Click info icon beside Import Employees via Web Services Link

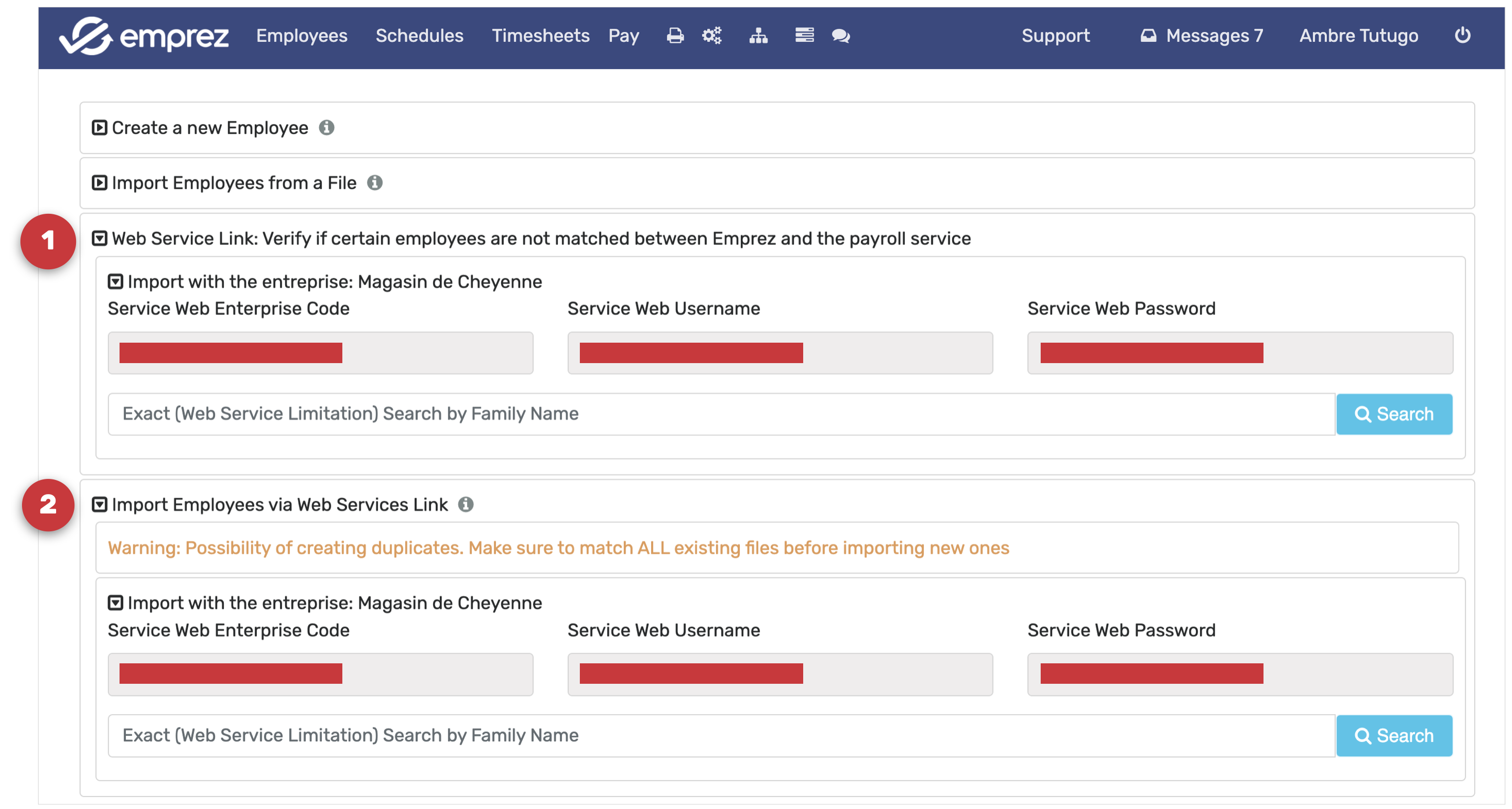(466, 505)
